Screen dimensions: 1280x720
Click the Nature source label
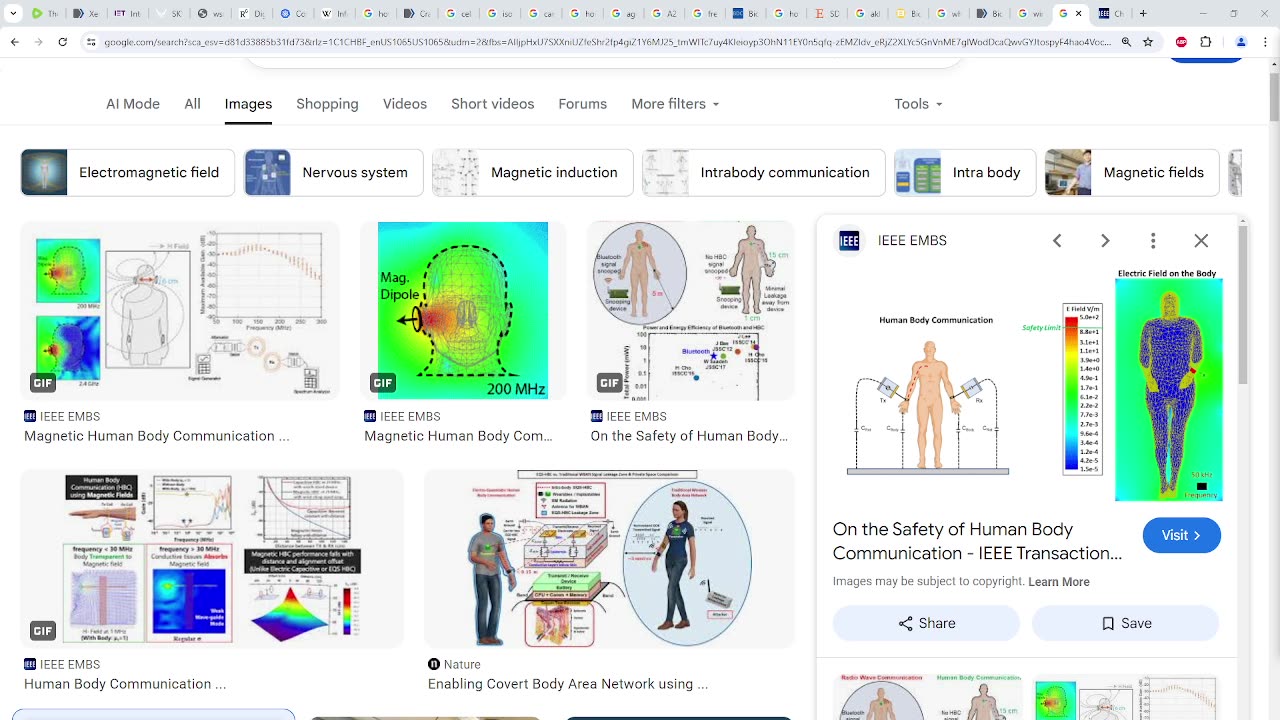point(462,664)
